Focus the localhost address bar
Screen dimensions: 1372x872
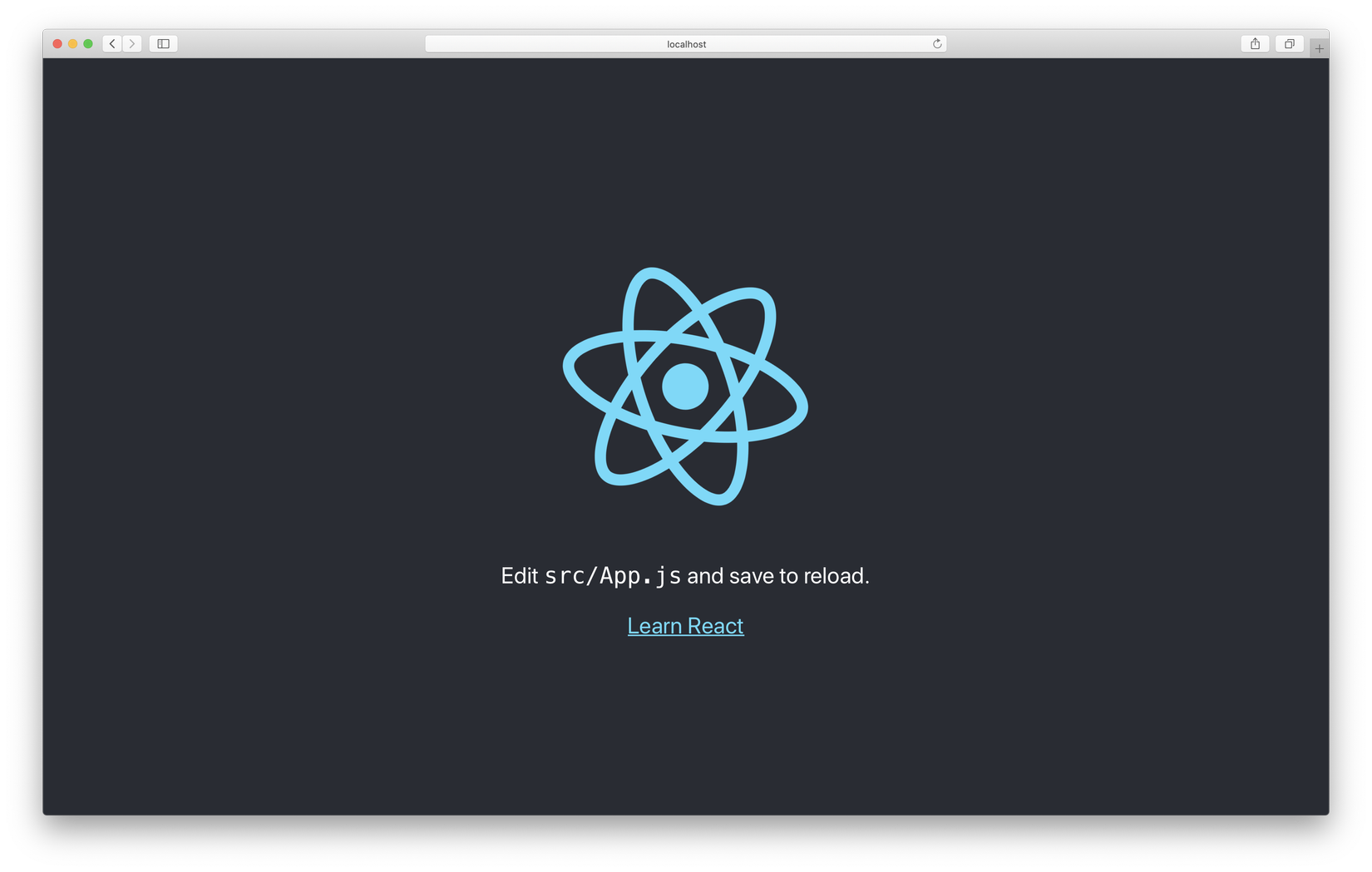point(686,44)
